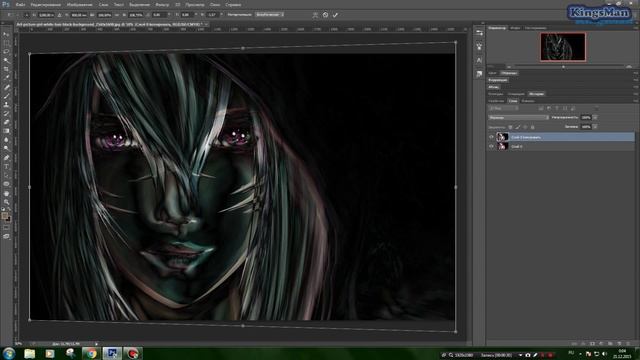Open the opacity slider arrow
640x360 pixels.
pyautogui.click(x=595, y=118)
